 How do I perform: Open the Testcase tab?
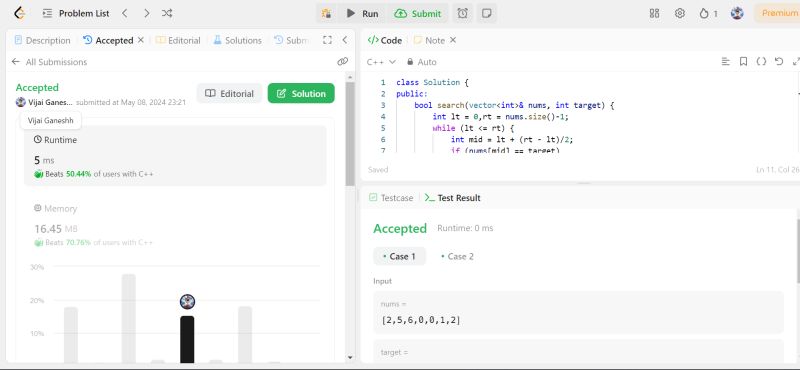coord(391,198)
